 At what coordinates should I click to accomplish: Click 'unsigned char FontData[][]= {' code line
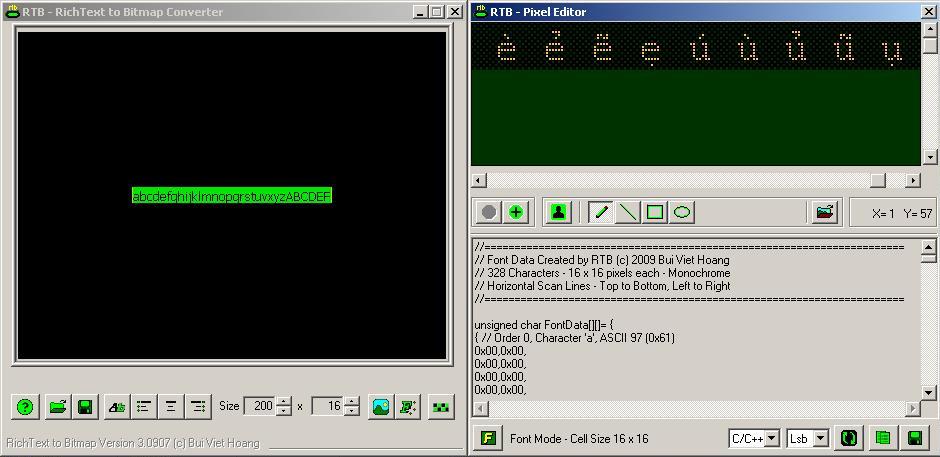click(x=544, y=325)
